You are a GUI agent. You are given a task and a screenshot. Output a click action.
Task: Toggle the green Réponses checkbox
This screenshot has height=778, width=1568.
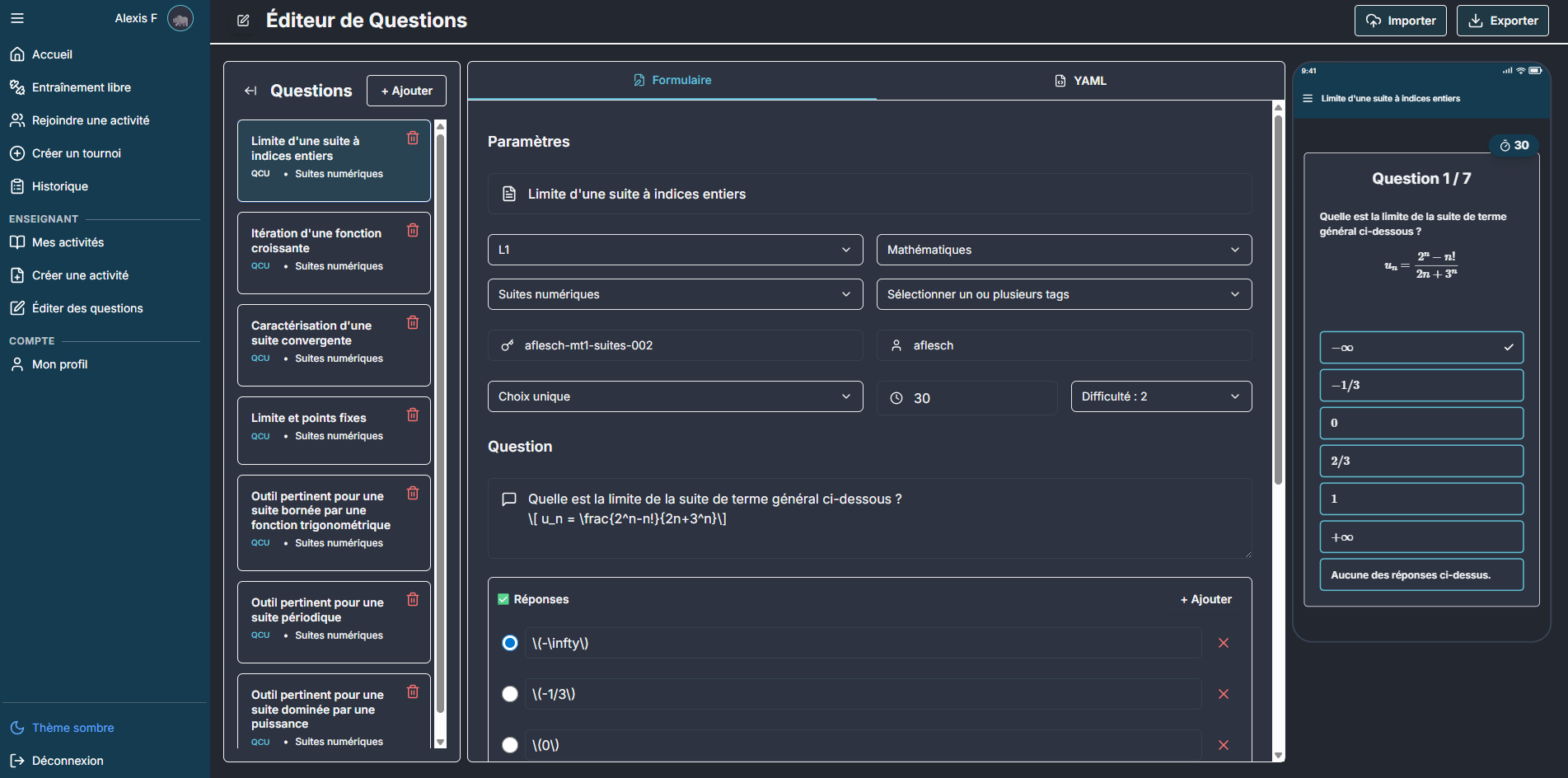(x=503, y=598)
